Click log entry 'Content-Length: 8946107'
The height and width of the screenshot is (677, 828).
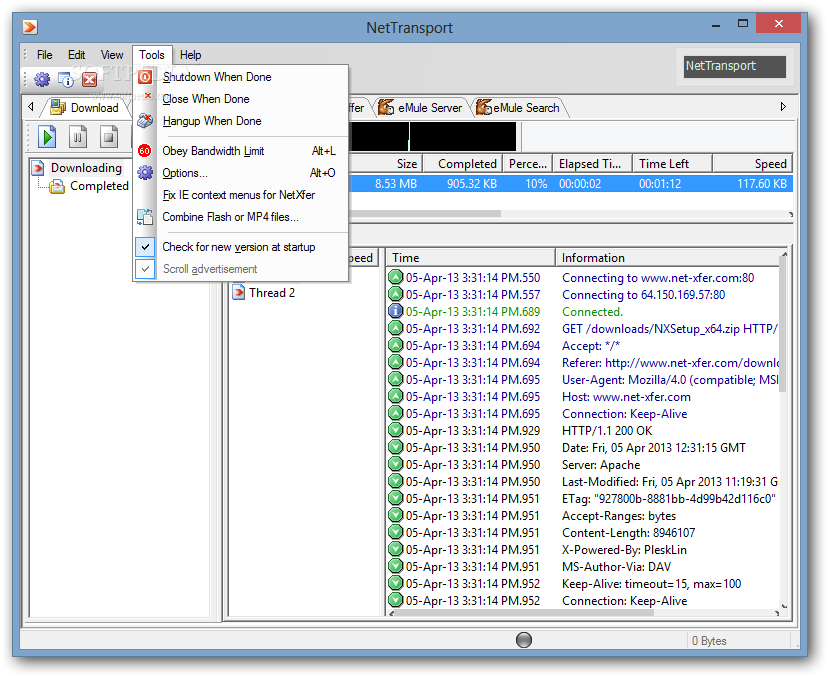coord(628,533)
